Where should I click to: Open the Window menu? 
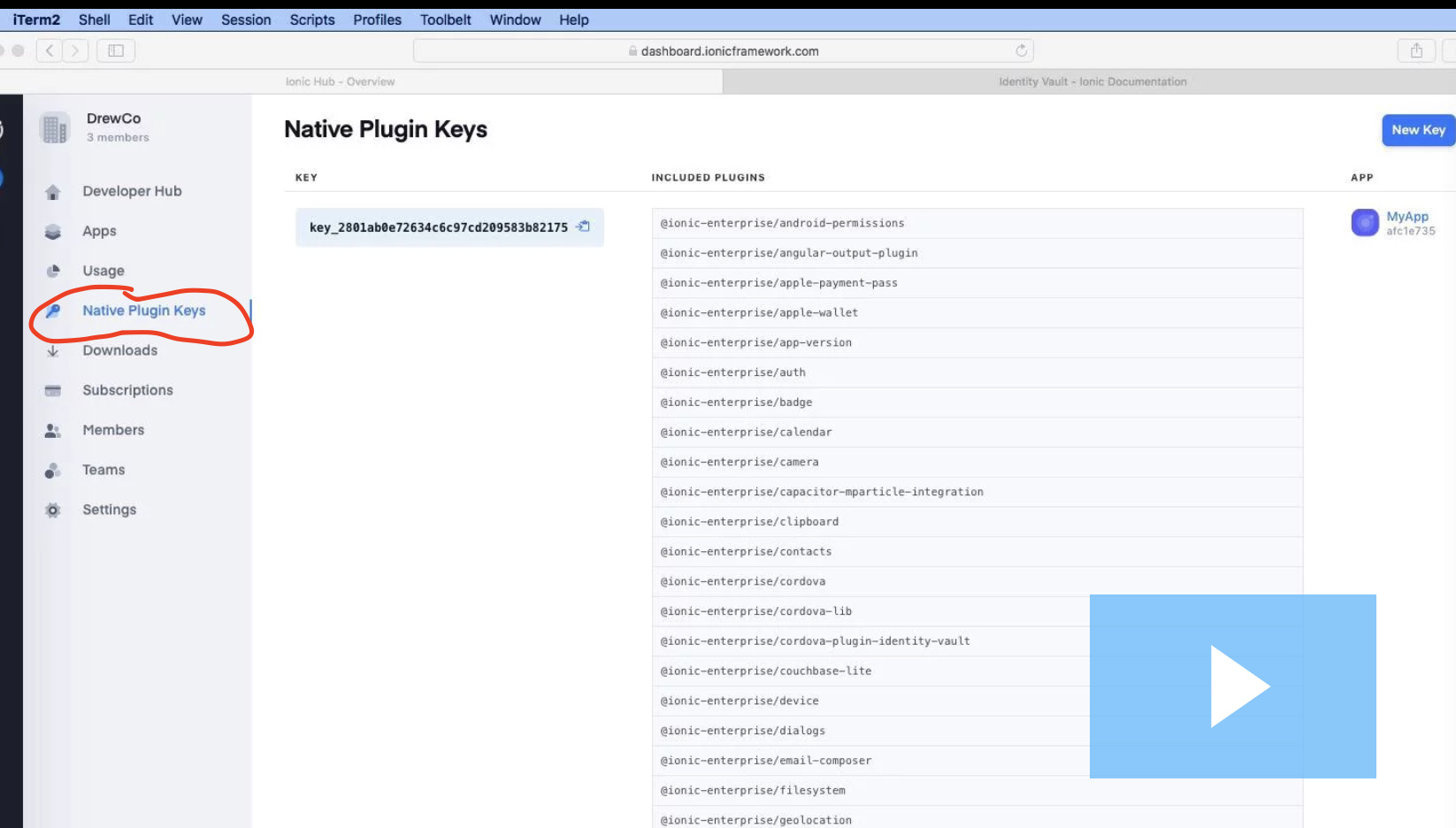click(516, 19)
